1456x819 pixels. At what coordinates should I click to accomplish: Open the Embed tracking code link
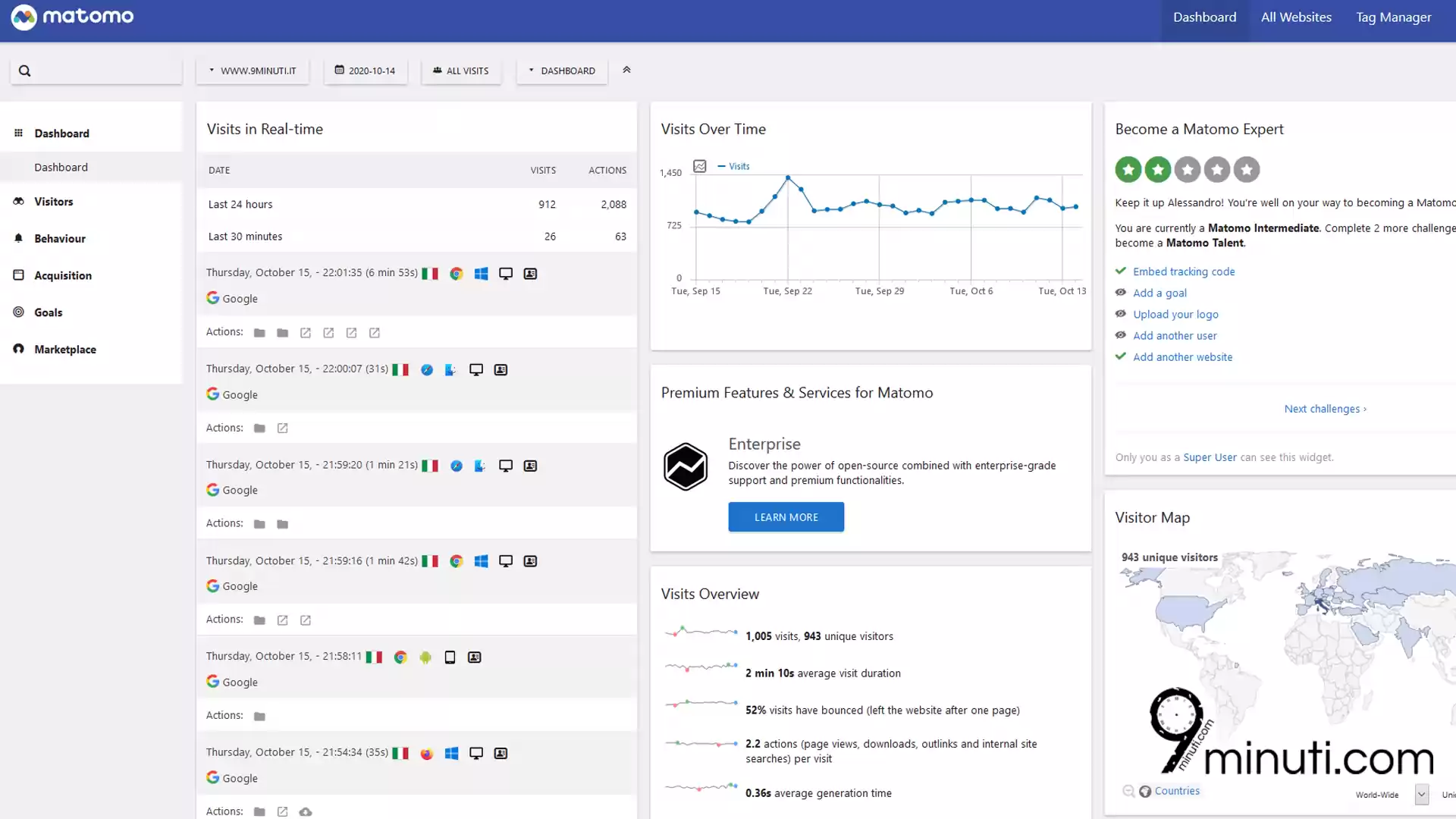coord(1183,271)
